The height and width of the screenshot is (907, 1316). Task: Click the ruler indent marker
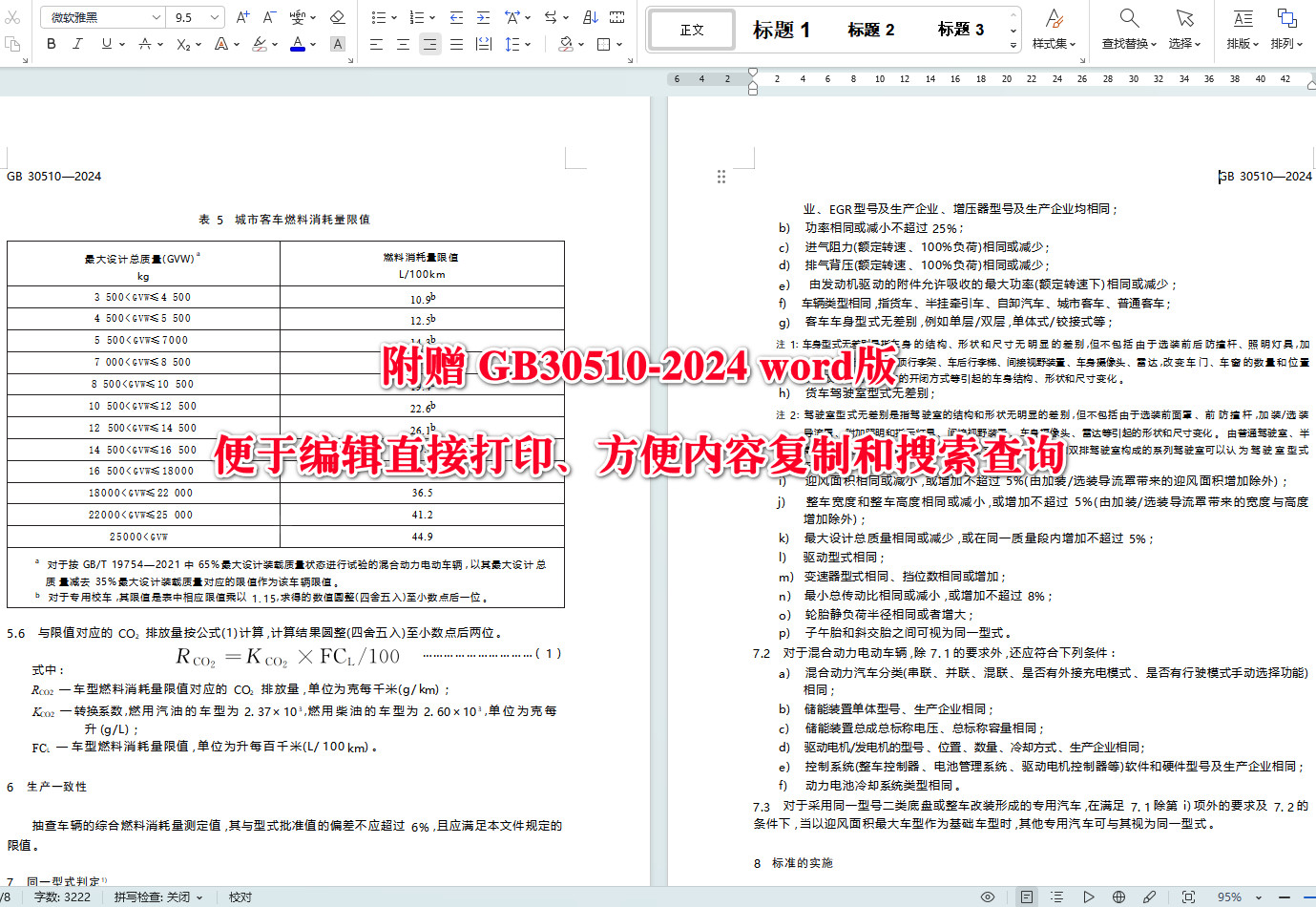coord(753,80)
